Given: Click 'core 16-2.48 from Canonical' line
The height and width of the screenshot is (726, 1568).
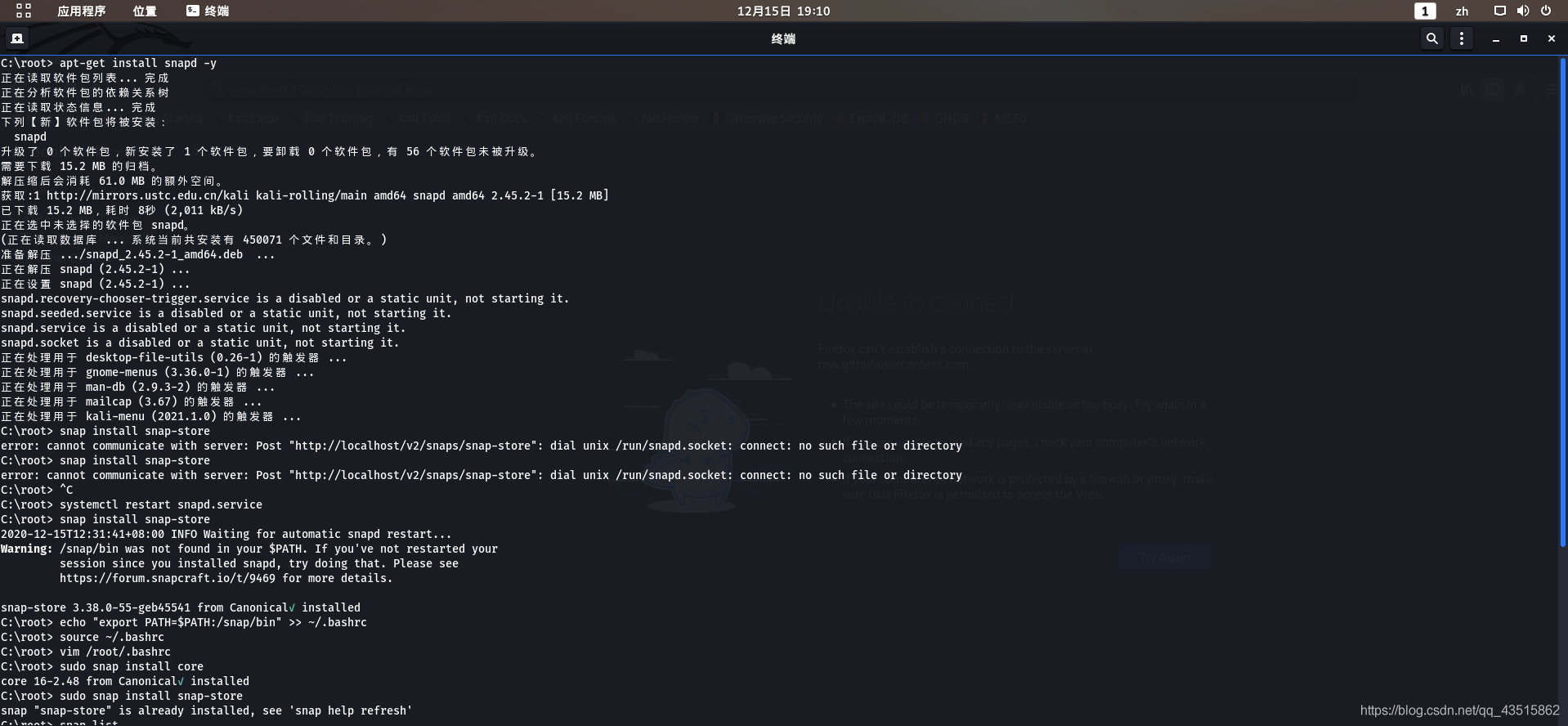Looking at the screenshot, I should [x=125, y=681].
